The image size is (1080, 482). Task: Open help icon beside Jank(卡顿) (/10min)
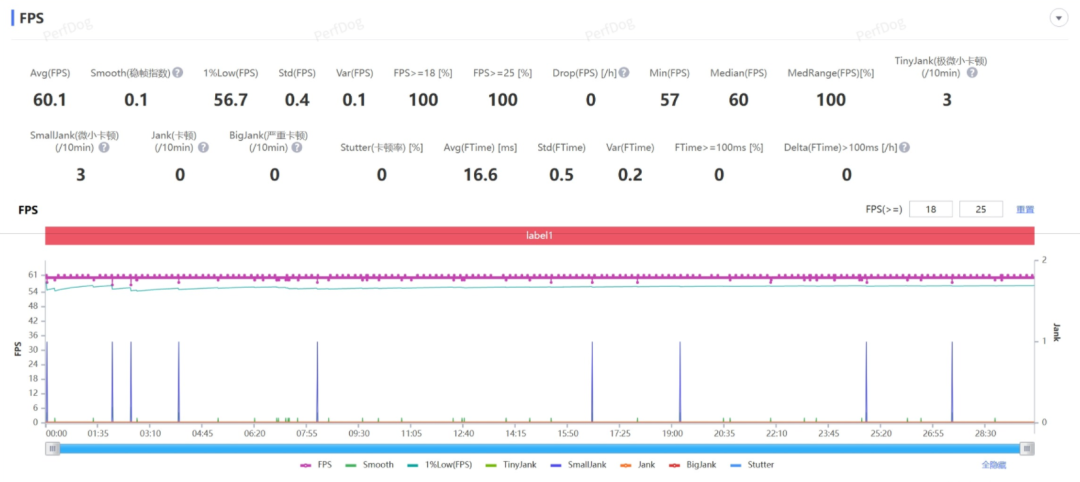point(203,147)
